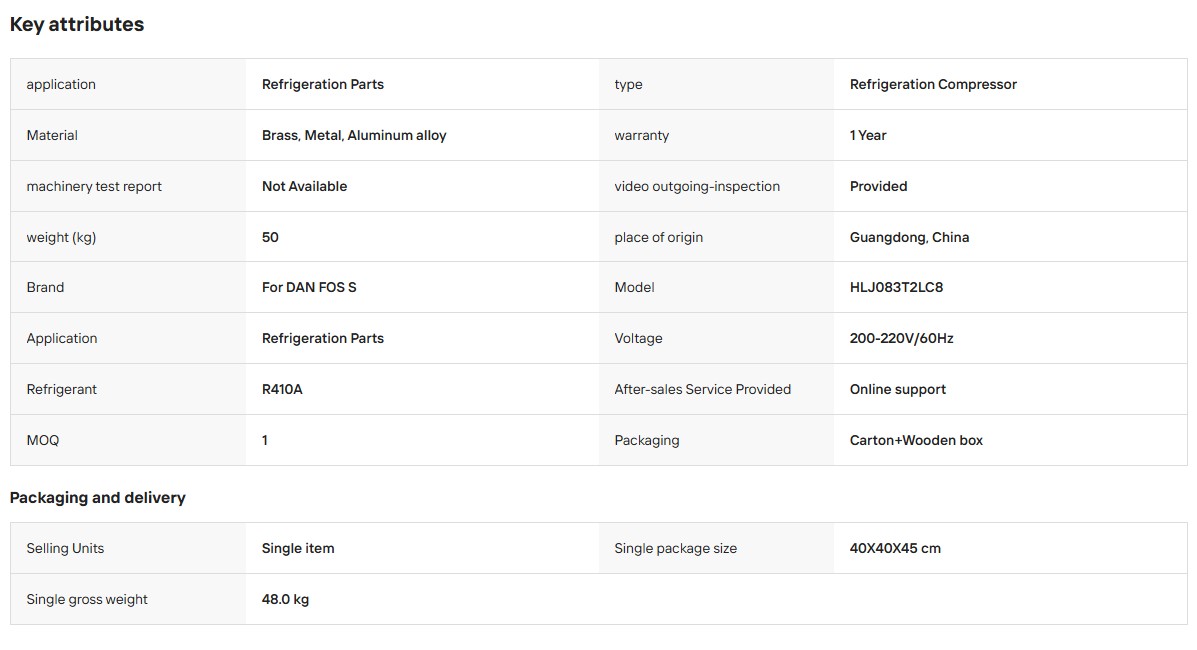Select the Guangdong, China origin value

pyautogui.click(x=909, y=238)
